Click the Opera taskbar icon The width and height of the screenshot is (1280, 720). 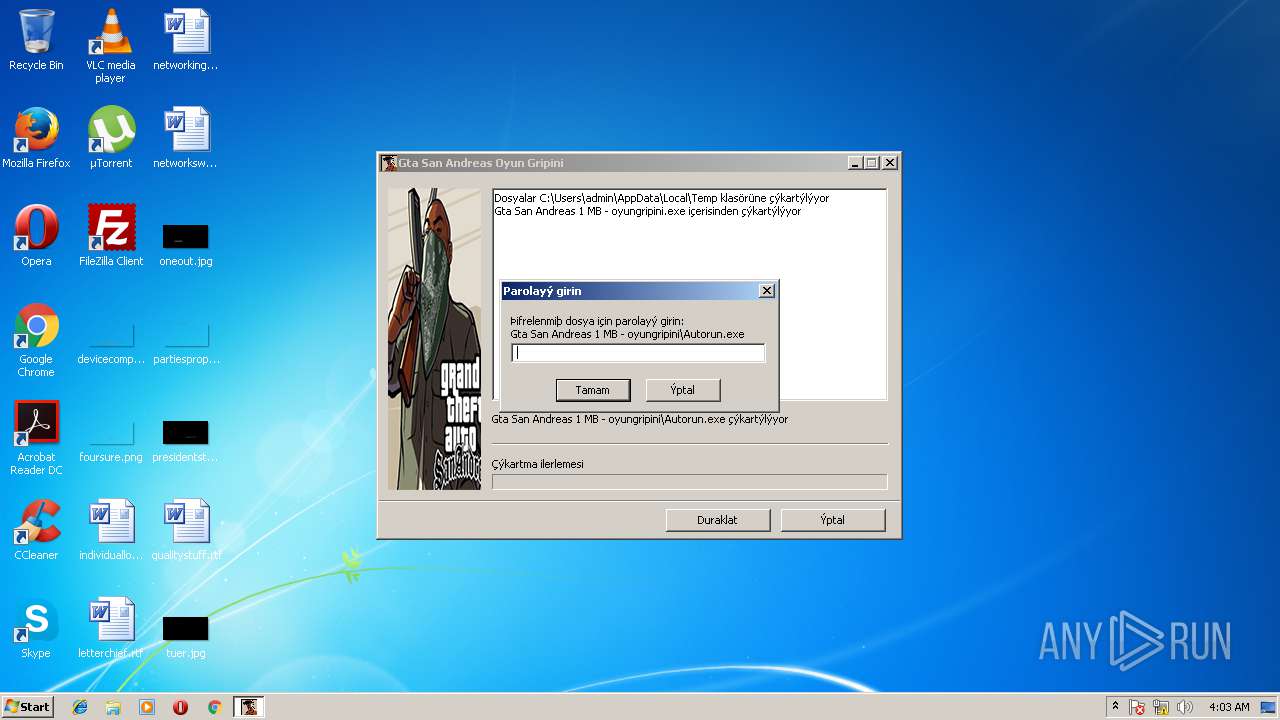(x=180, y=707)
